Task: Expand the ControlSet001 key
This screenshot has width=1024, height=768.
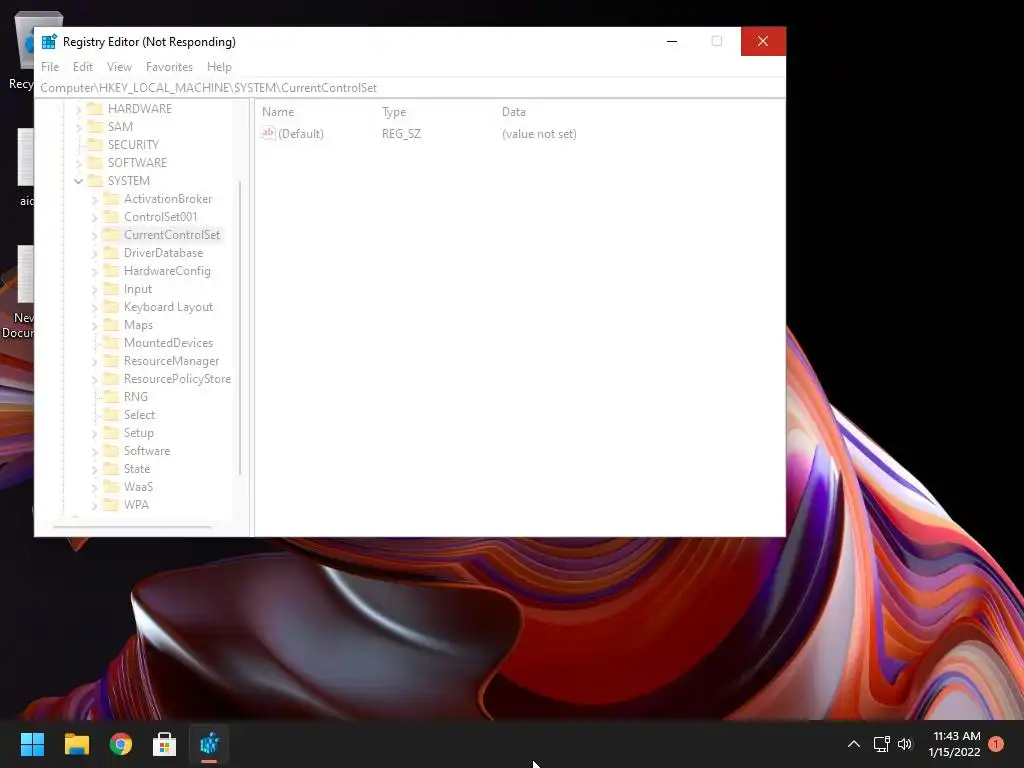Action: [x=95, y=217]
